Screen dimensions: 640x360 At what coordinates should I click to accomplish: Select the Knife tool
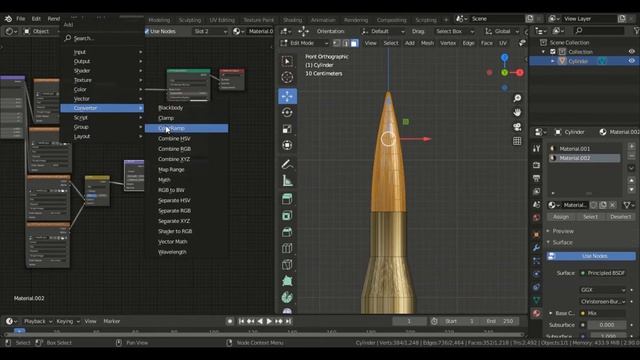(287, 264)
